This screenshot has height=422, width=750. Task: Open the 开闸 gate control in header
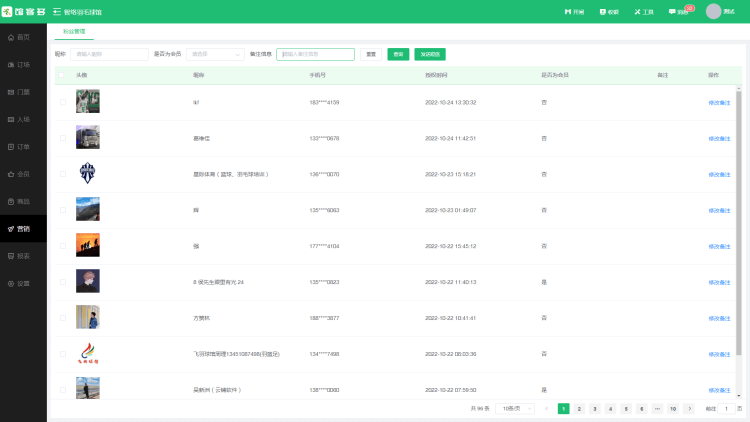[x=573, y=12]
